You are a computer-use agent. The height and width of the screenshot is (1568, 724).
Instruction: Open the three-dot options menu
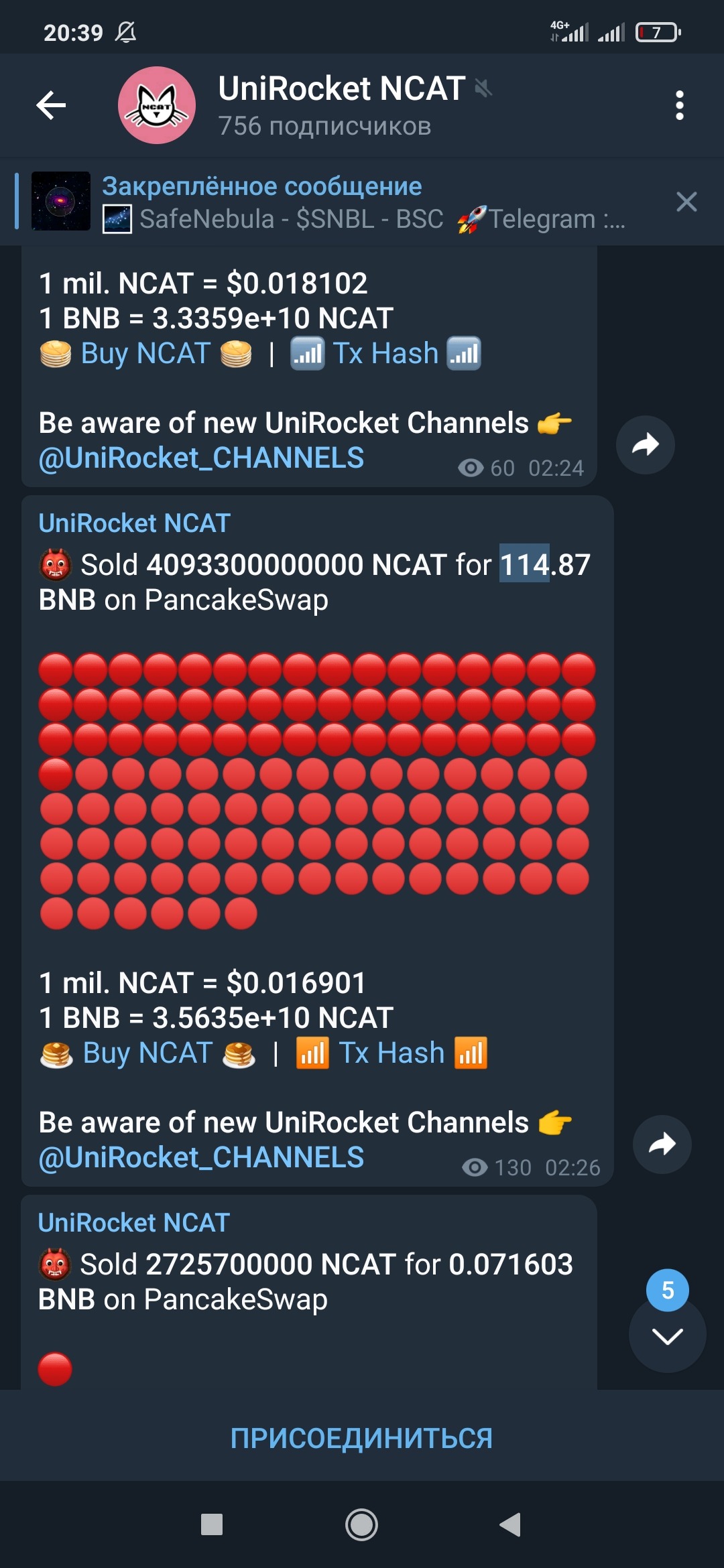pyautogui.click(x=680, y=105)
